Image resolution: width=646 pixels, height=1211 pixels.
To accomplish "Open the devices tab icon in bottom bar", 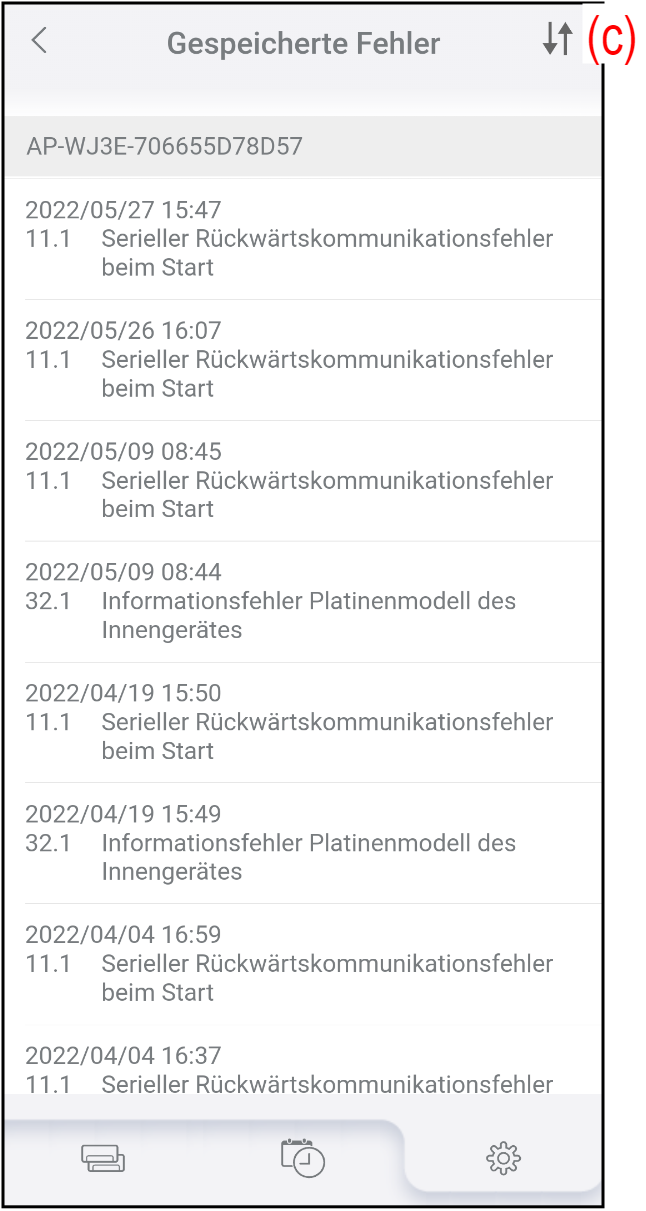I will point(103,1158).
